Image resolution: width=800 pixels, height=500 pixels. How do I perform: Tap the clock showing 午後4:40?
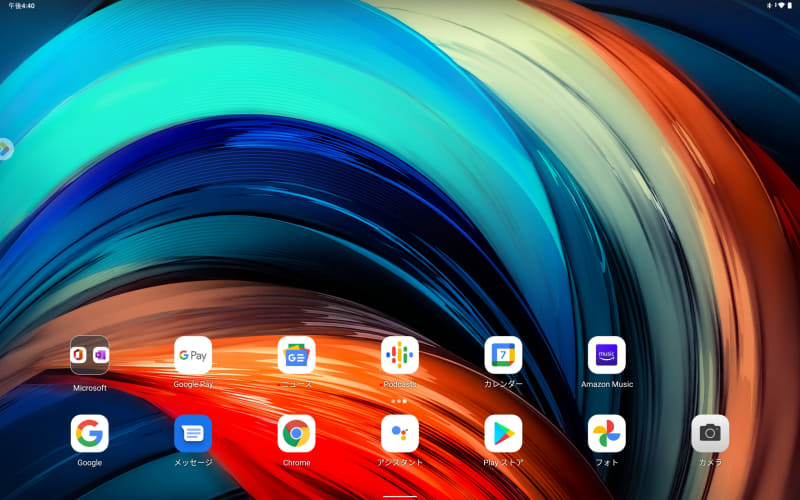[21, 6]
